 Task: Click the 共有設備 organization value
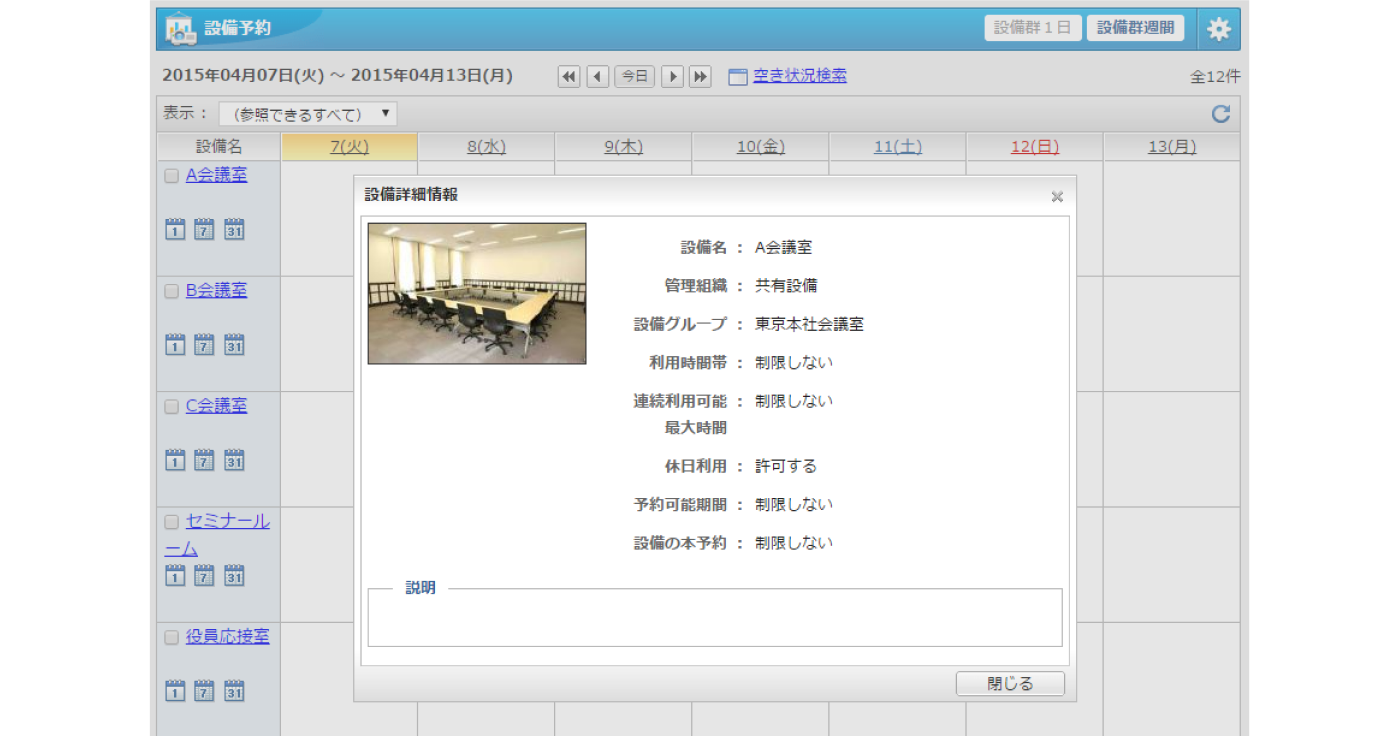(x=786, y=286)
